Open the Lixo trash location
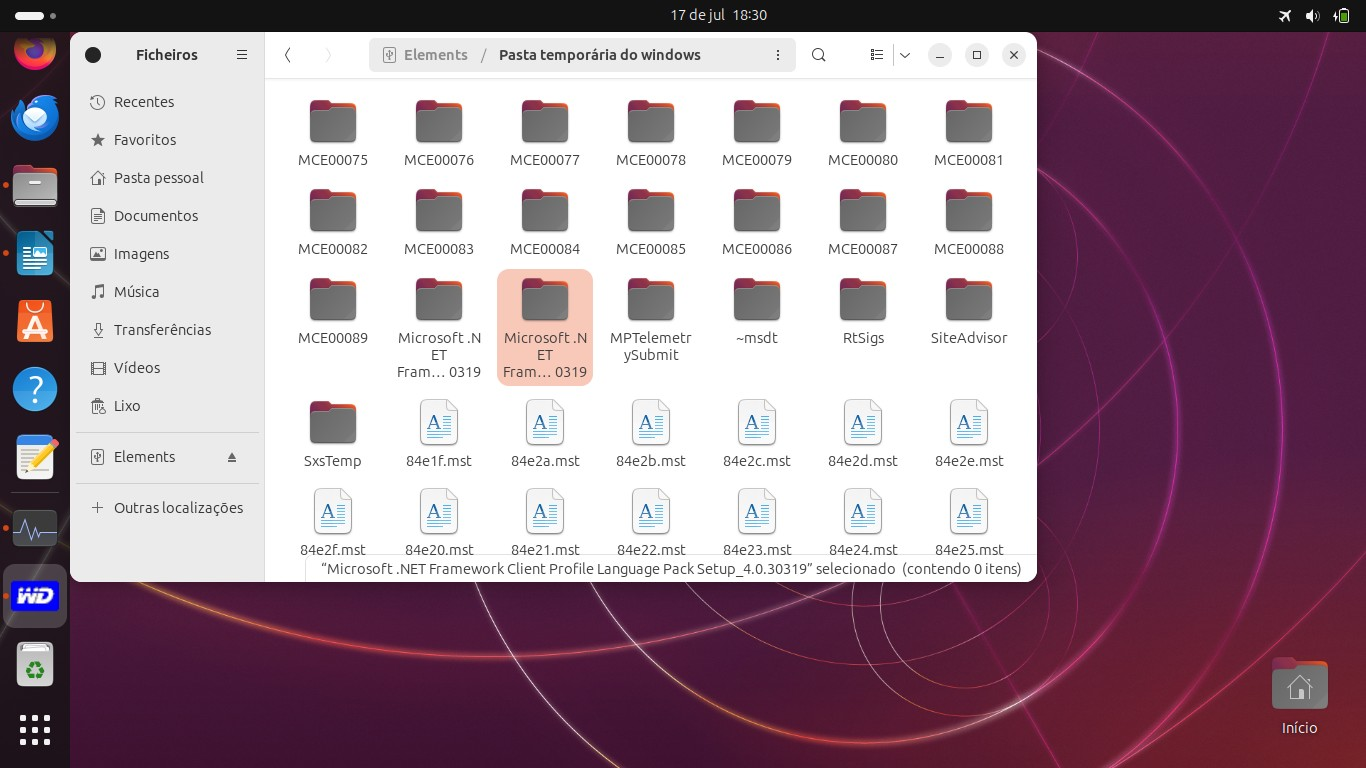This screenshot has width=1366, height=768. point(127,406)
